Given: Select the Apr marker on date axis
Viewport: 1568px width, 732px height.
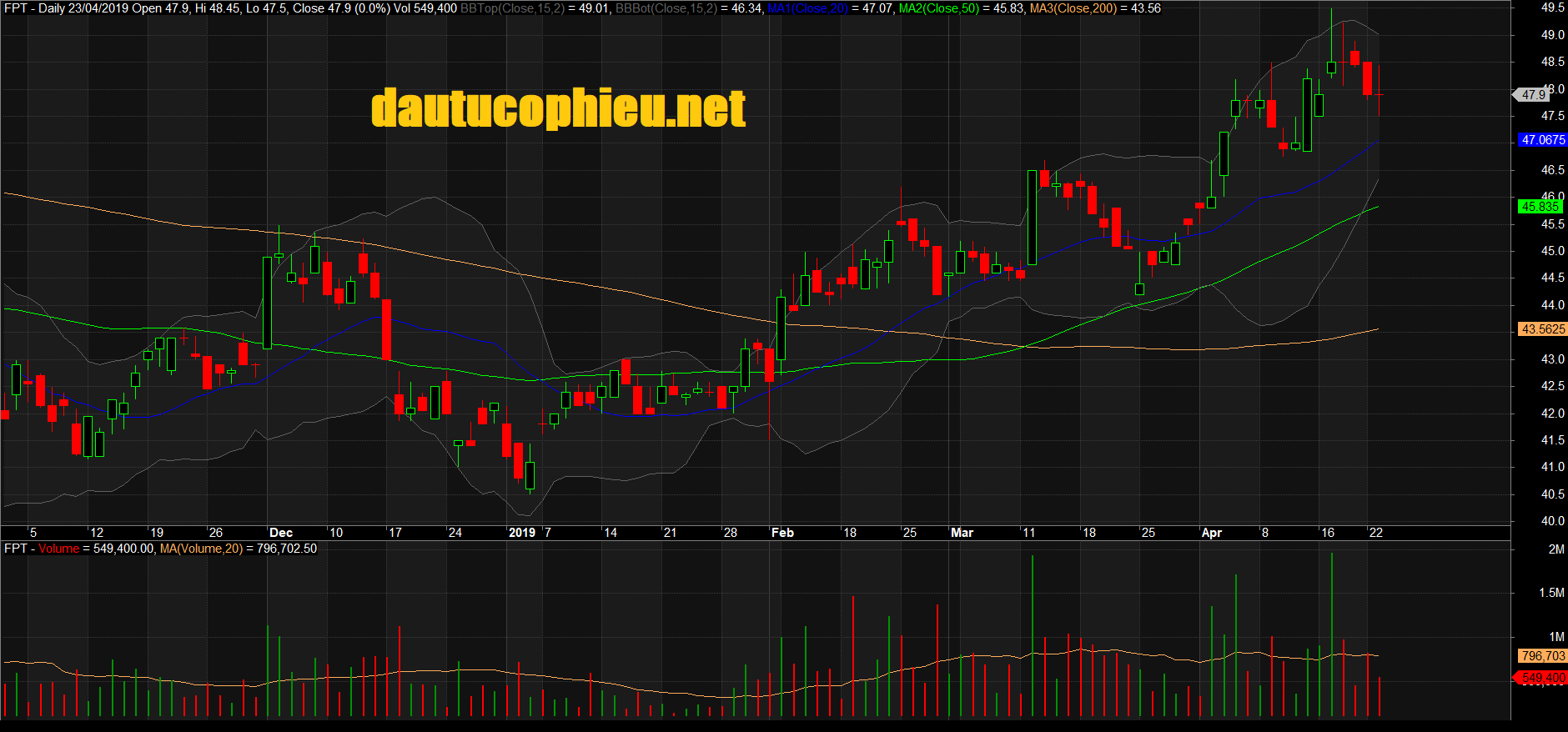Looking at the screenshot, I should click(1211, 533).
